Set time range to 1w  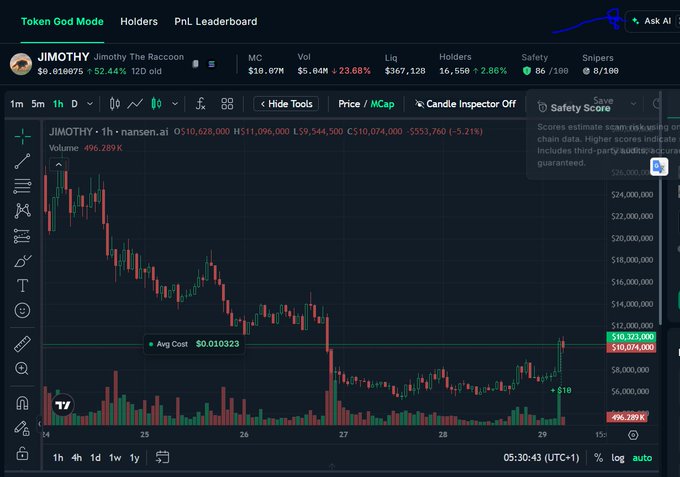(115, 457)
